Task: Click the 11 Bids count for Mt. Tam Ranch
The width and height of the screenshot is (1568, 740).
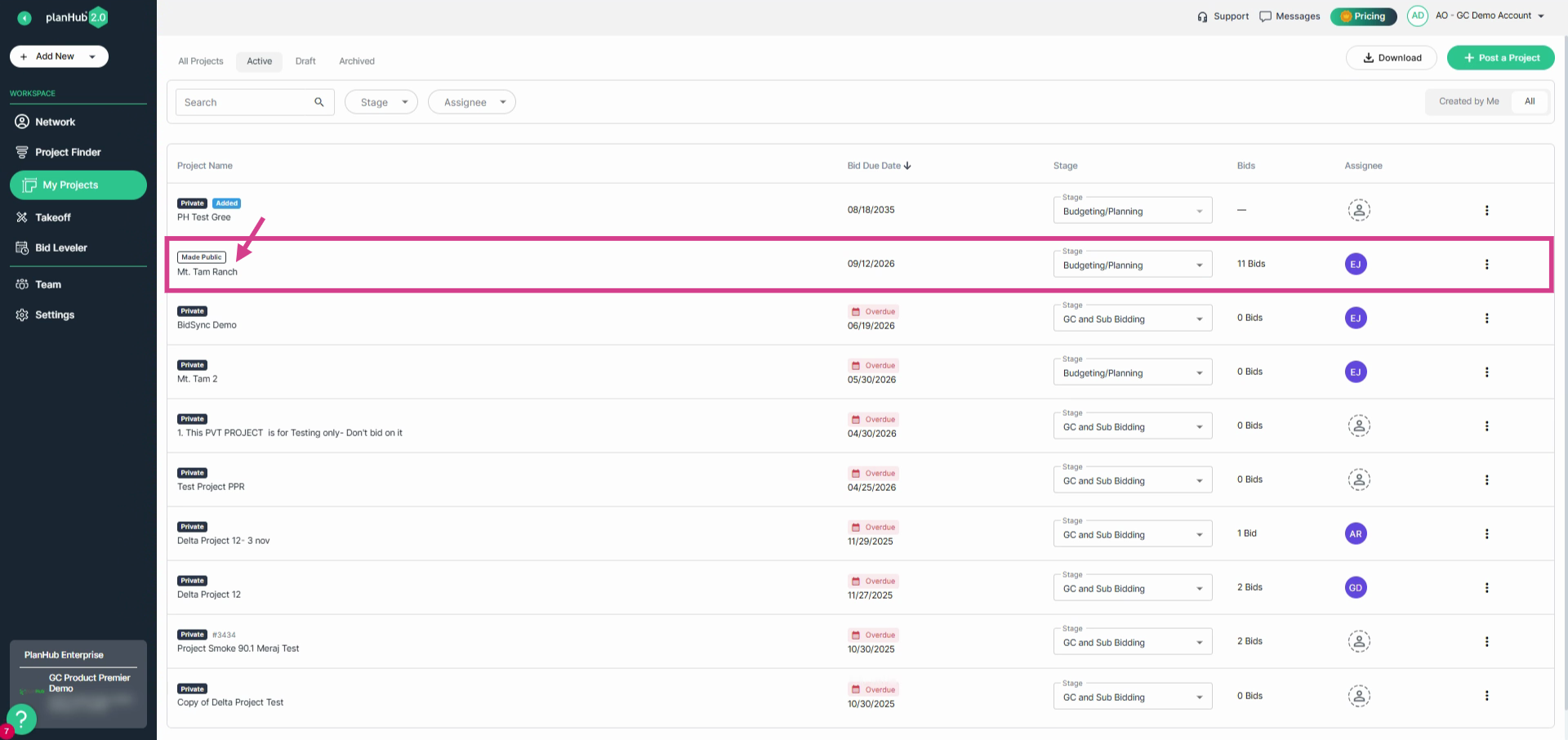Action: click(x=1251, y=264)
